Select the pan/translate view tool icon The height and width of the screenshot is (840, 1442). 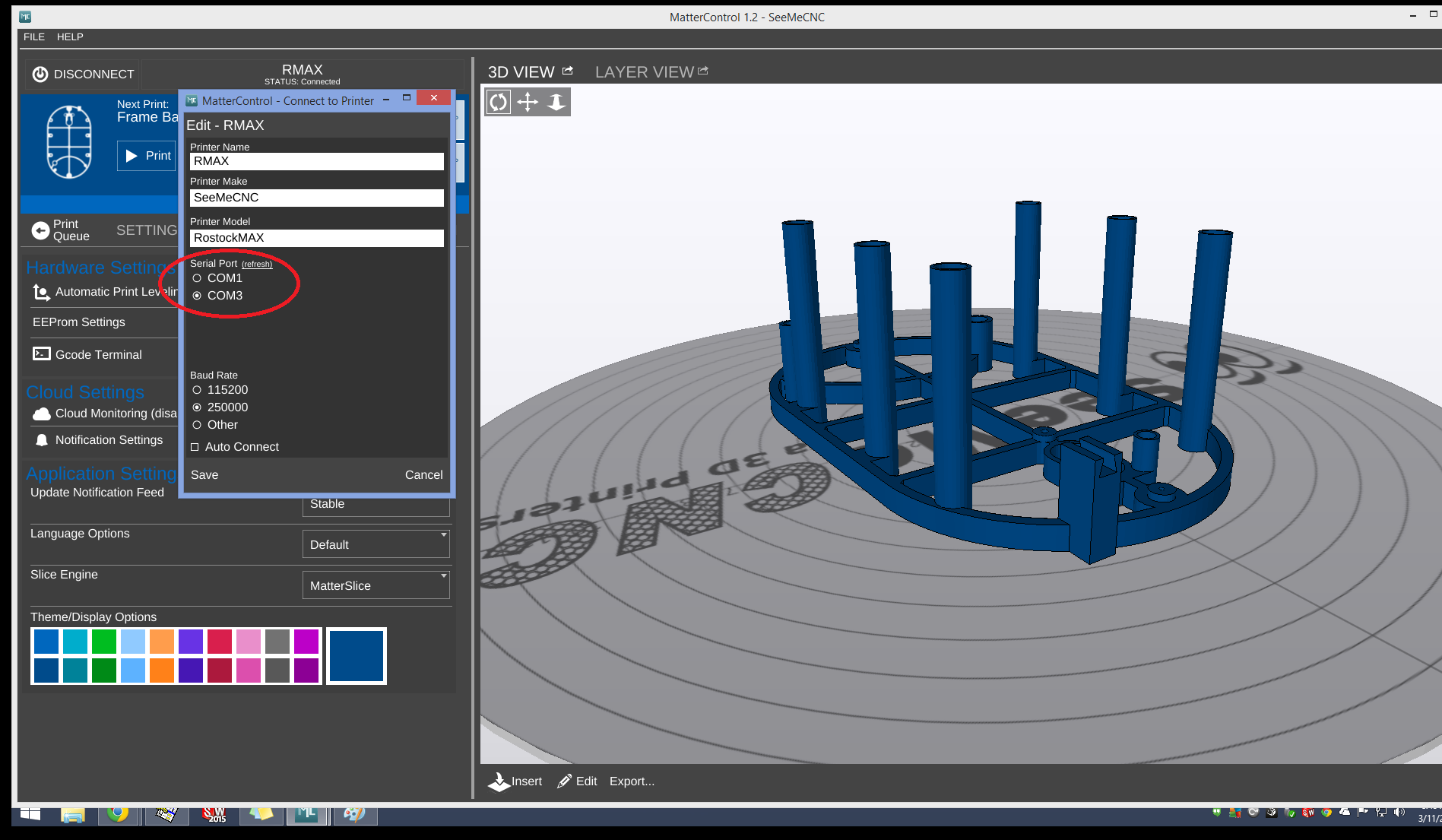click(528, 102)
